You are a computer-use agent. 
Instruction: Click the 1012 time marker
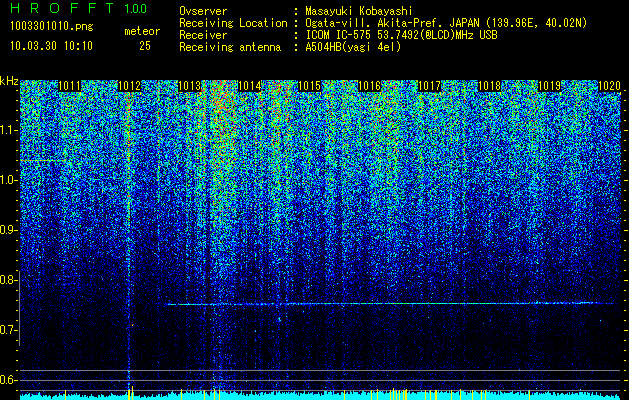pos(130,86)
